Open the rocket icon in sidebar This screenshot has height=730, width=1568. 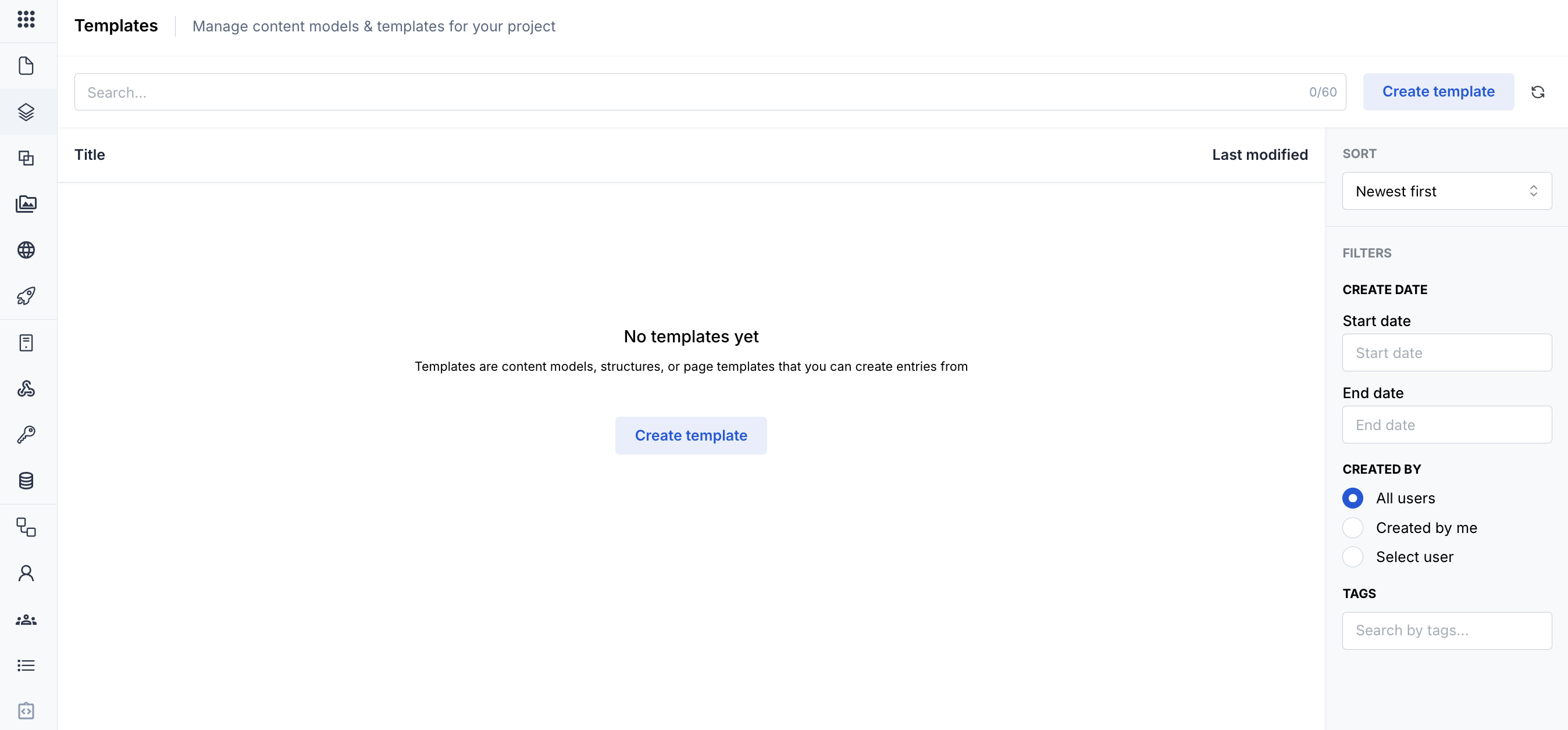pos(26,296)
